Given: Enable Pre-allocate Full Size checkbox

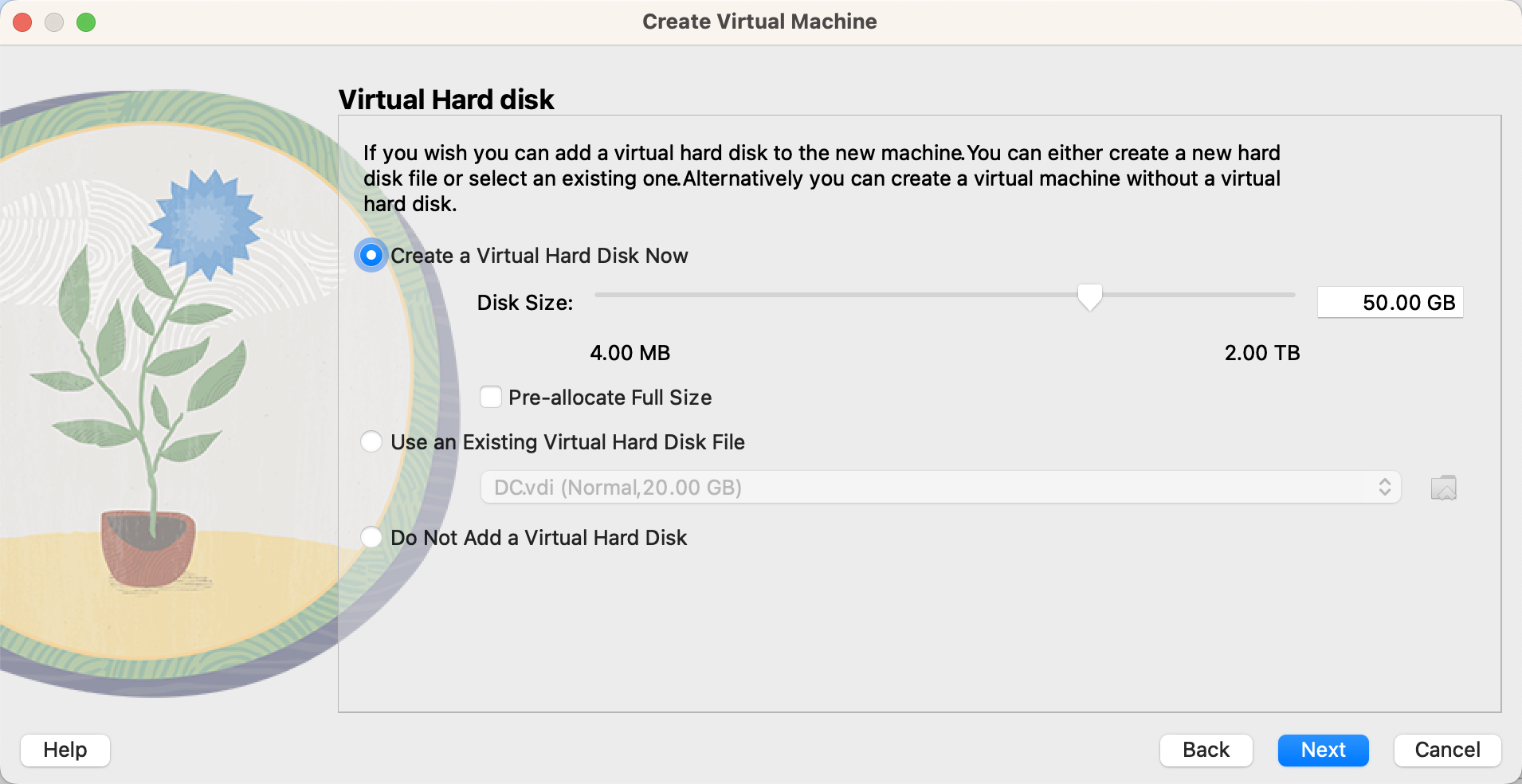Looking at the screenshot, I should pyautogui.click(x=491, y=397).
